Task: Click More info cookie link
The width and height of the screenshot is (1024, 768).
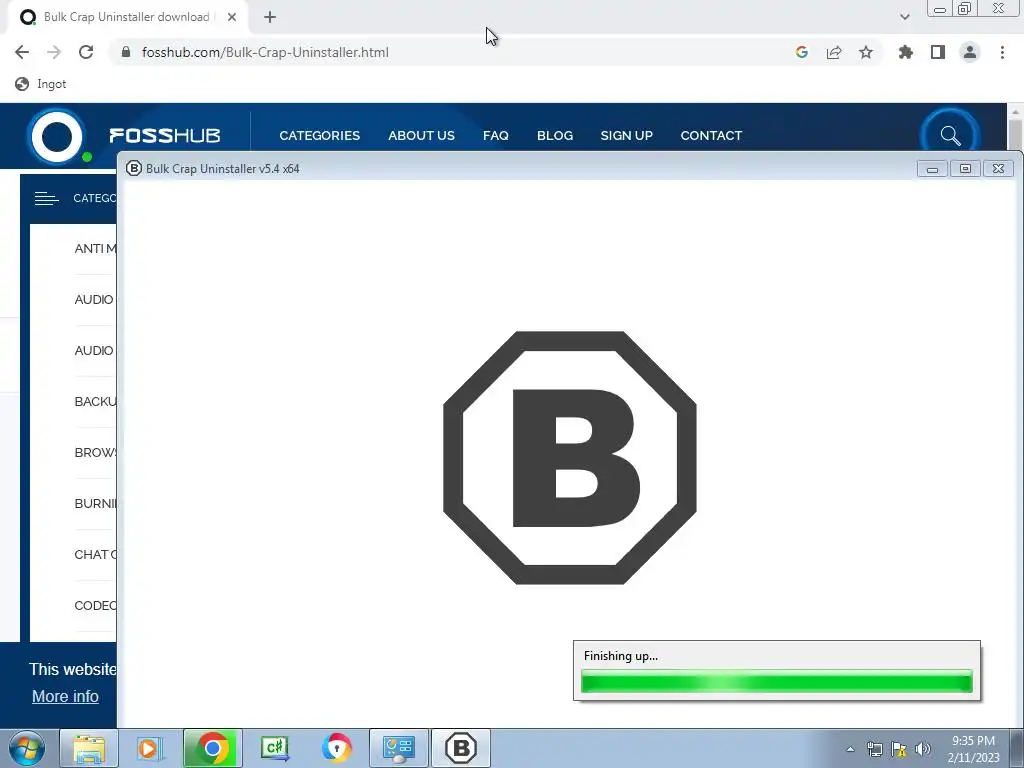Action: pyautogui.click(x=65, y=696)
